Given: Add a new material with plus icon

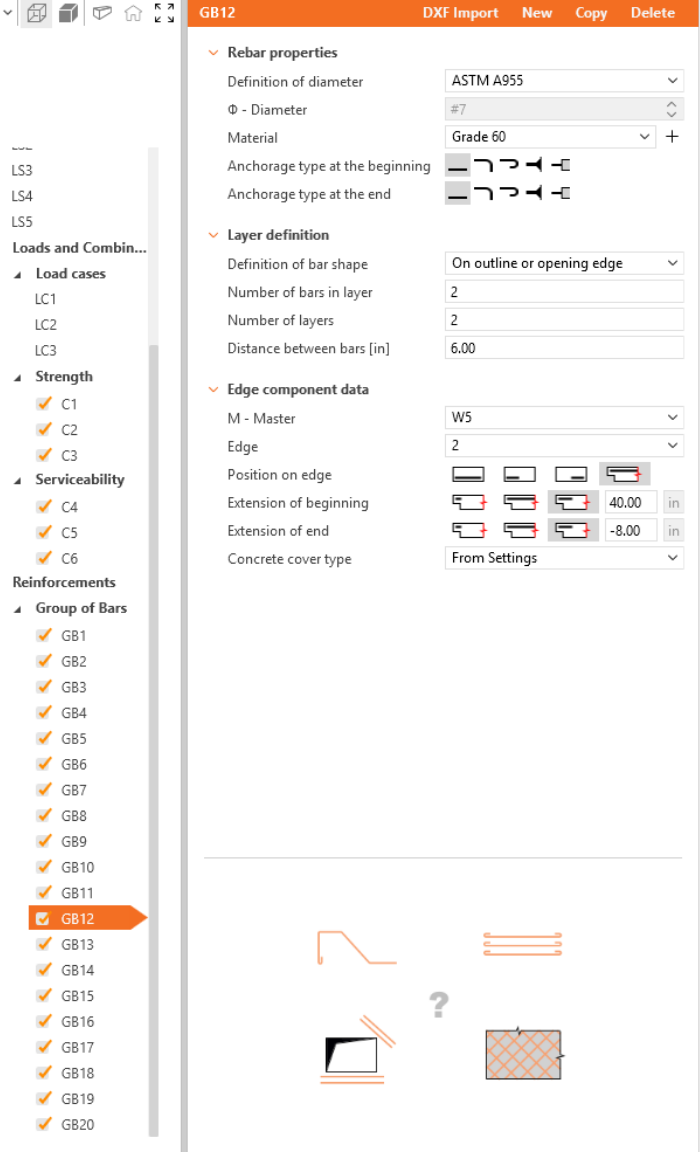Looking at the screenshot, I should pos(672,138).
